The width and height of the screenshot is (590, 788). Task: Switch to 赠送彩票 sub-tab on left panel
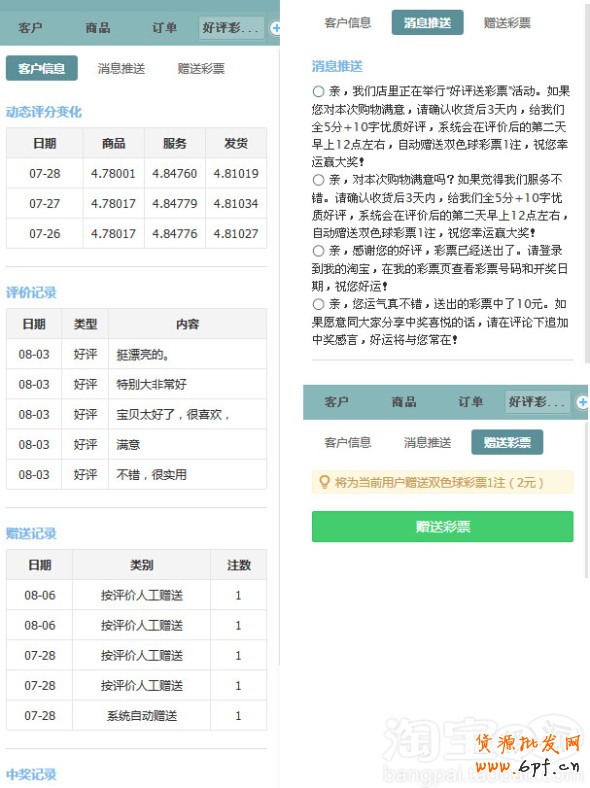pyautogui.click(x=201, y=68)
